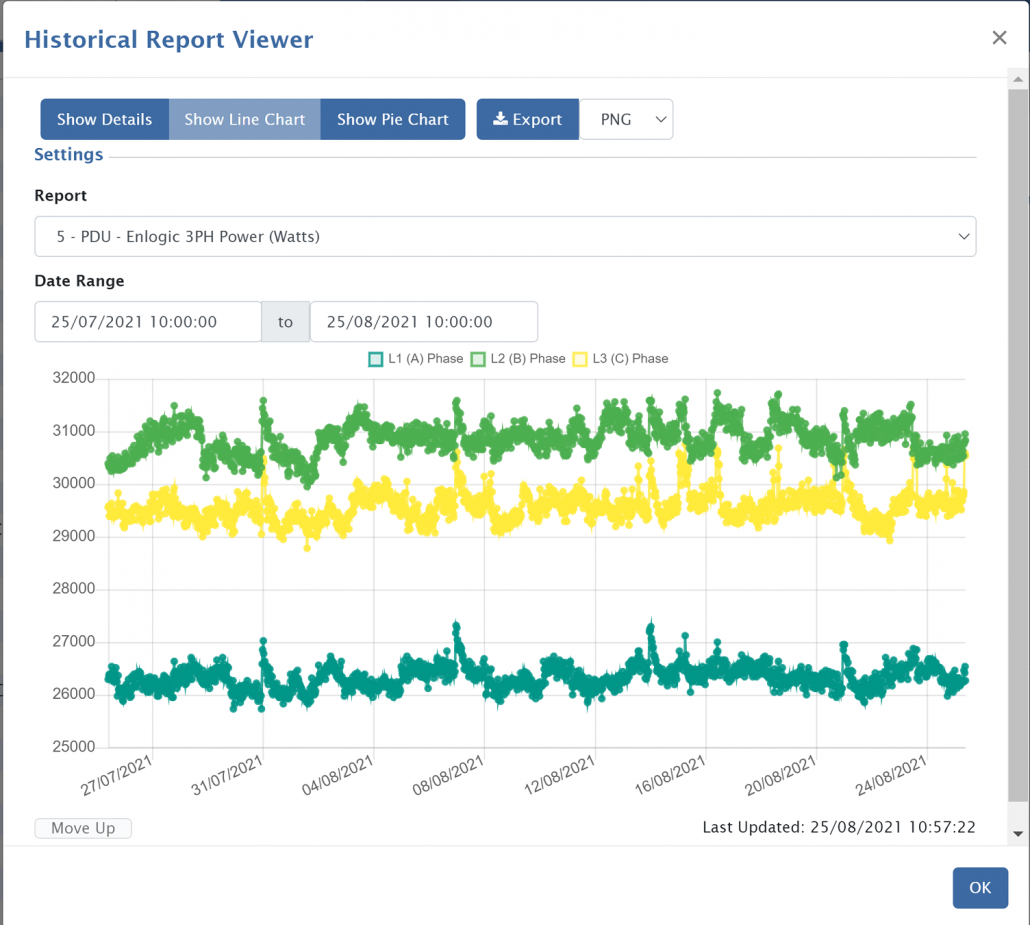This screenshot has height=925, width=1030.
Task: Click the scrollbar down arrow
Action: coord(1018,833)
